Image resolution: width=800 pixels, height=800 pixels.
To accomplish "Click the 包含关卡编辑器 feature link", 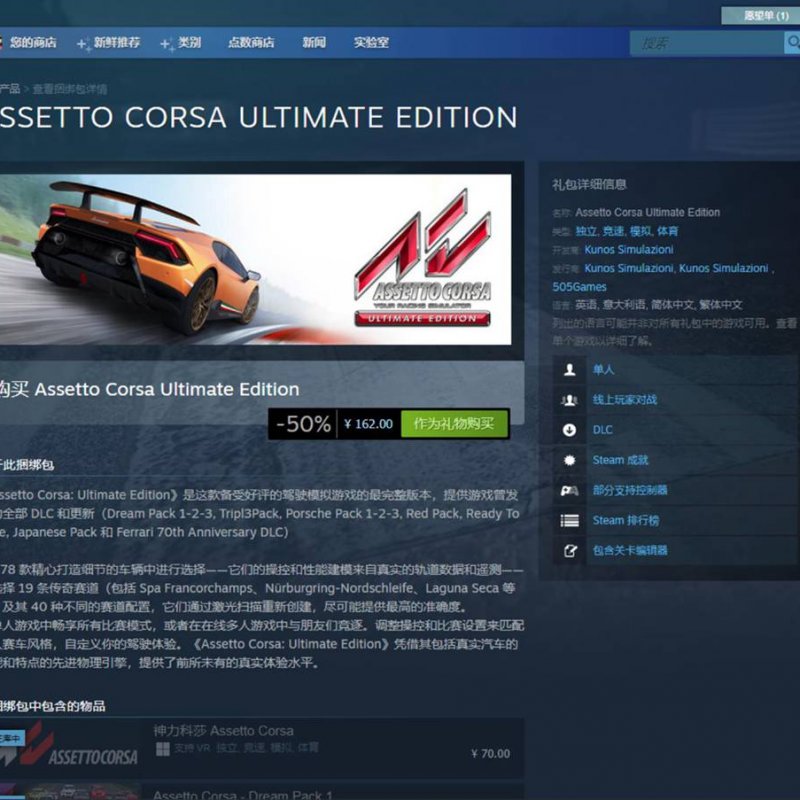I will [630, 551].
